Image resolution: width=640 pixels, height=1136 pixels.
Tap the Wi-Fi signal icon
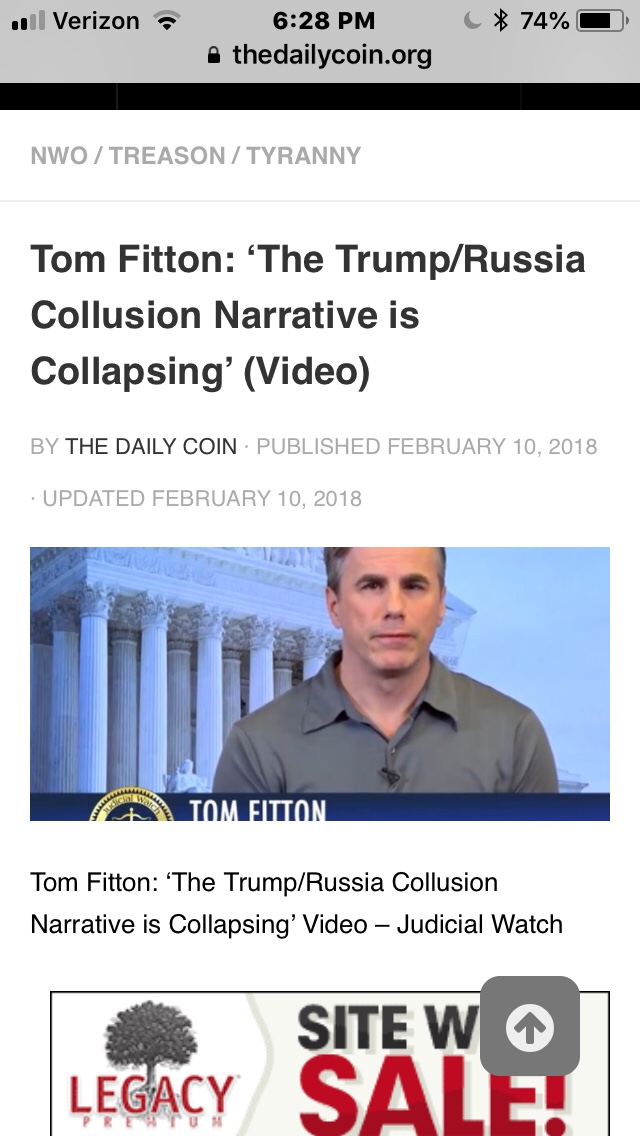[x=167, y=21]
